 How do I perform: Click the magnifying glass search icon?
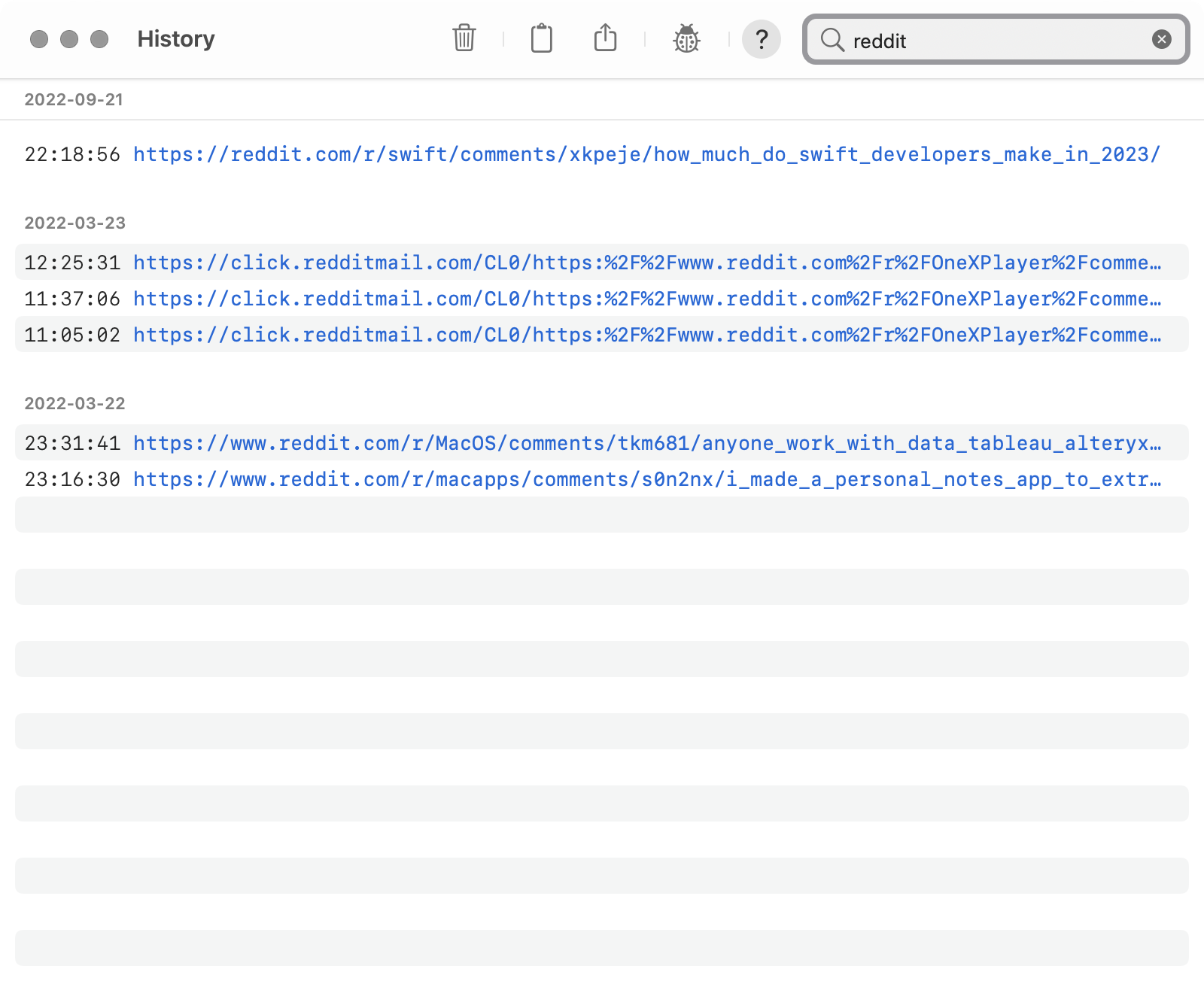tap(832, 40)
